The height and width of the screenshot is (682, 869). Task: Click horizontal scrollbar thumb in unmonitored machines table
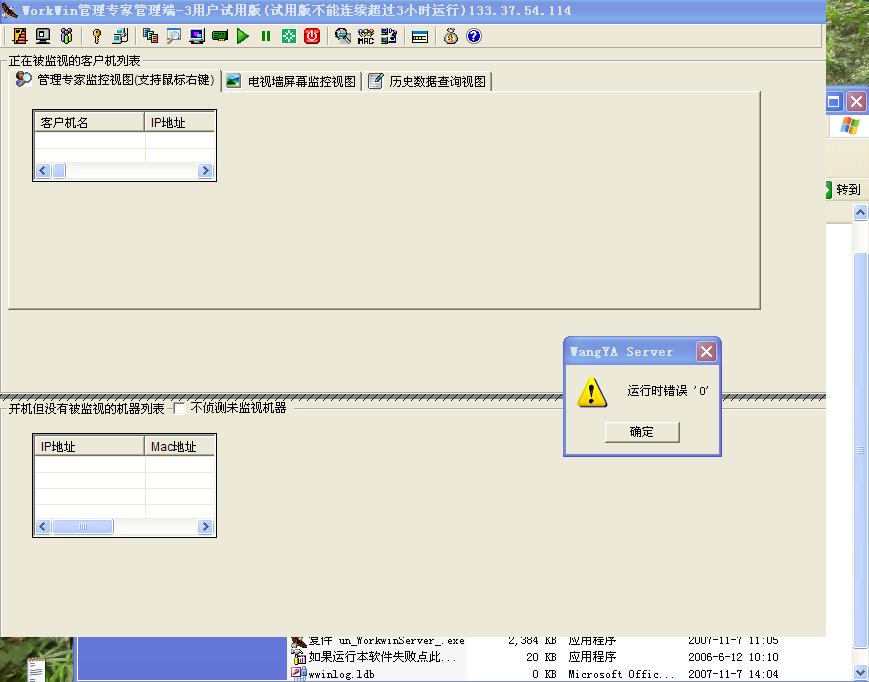[x=83, y=526]
